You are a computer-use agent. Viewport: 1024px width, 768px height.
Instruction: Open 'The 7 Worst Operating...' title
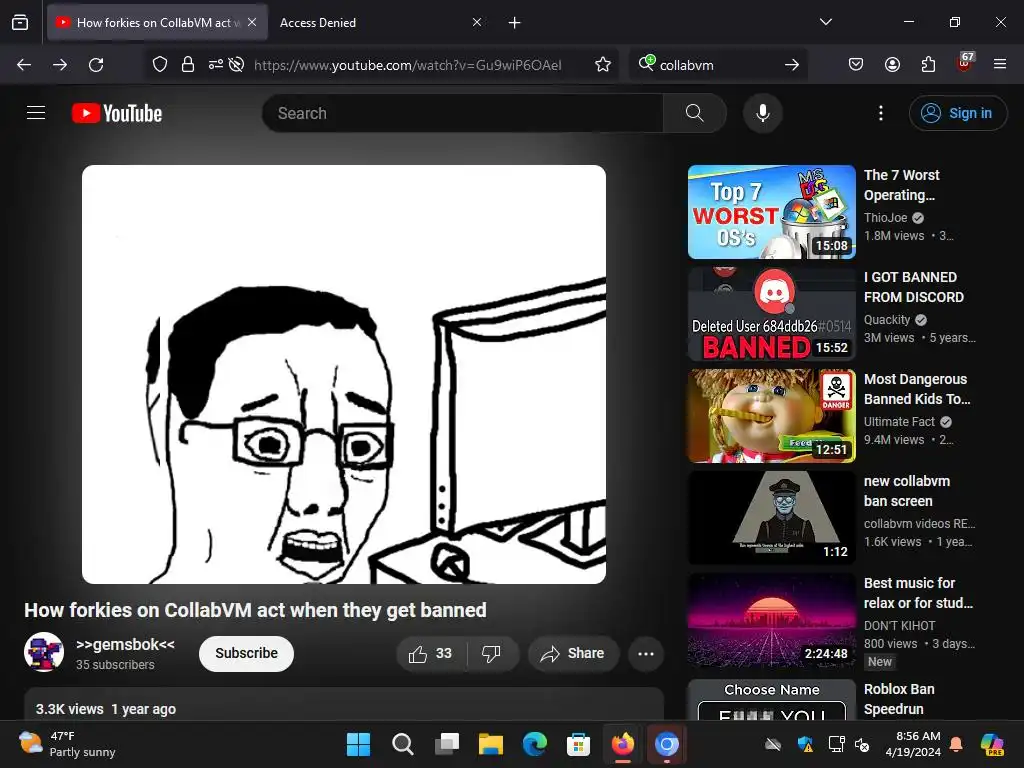902,185
